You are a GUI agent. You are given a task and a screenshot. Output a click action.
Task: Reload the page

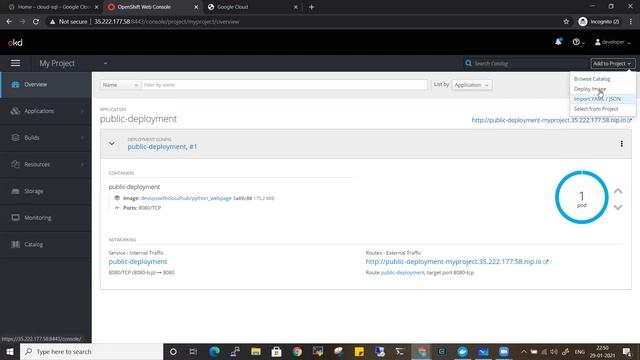point(36,22)
